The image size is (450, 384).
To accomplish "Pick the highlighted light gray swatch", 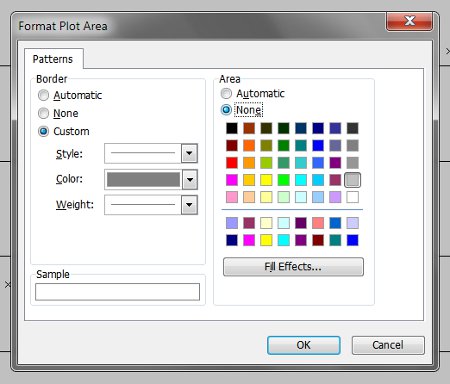I will point(352,180).
